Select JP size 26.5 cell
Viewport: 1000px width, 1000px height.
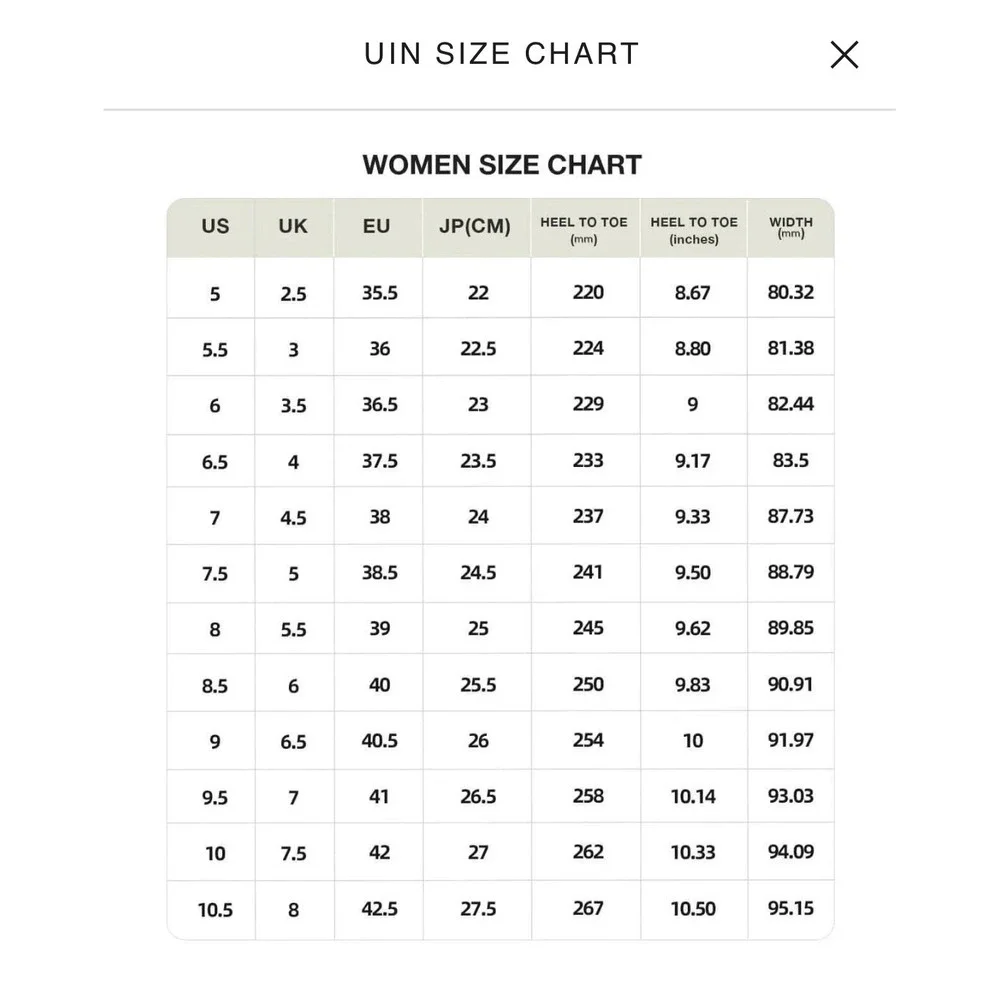pyautogui.click(x=478, y=797)
